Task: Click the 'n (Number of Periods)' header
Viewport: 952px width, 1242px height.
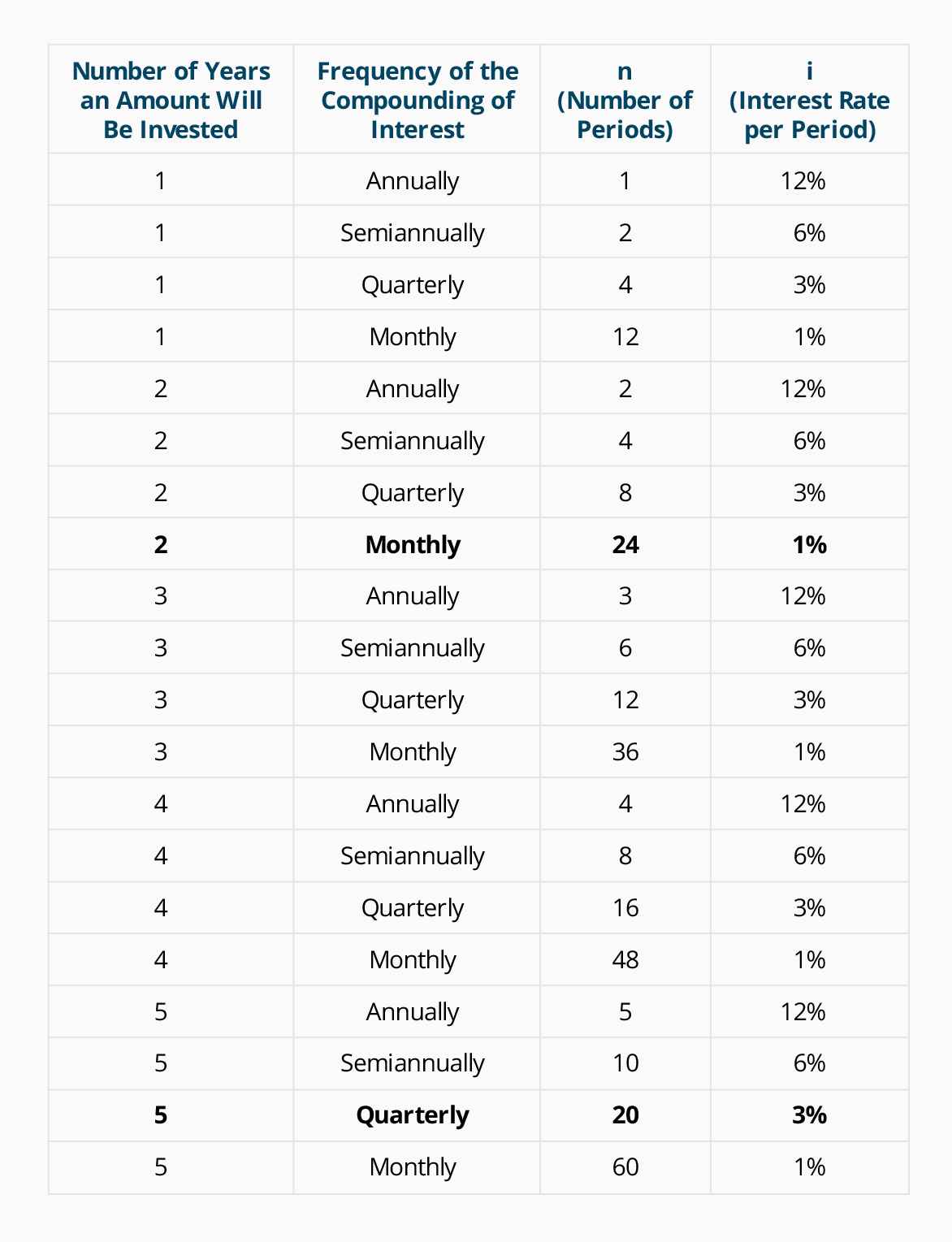Action: (x=625, y=100)
